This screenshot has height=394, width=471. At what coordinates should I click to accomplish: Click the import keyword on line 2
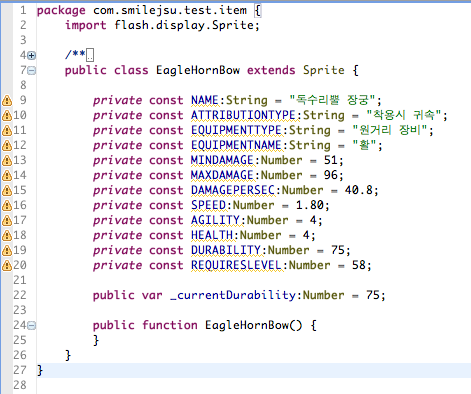coord(86,25)
